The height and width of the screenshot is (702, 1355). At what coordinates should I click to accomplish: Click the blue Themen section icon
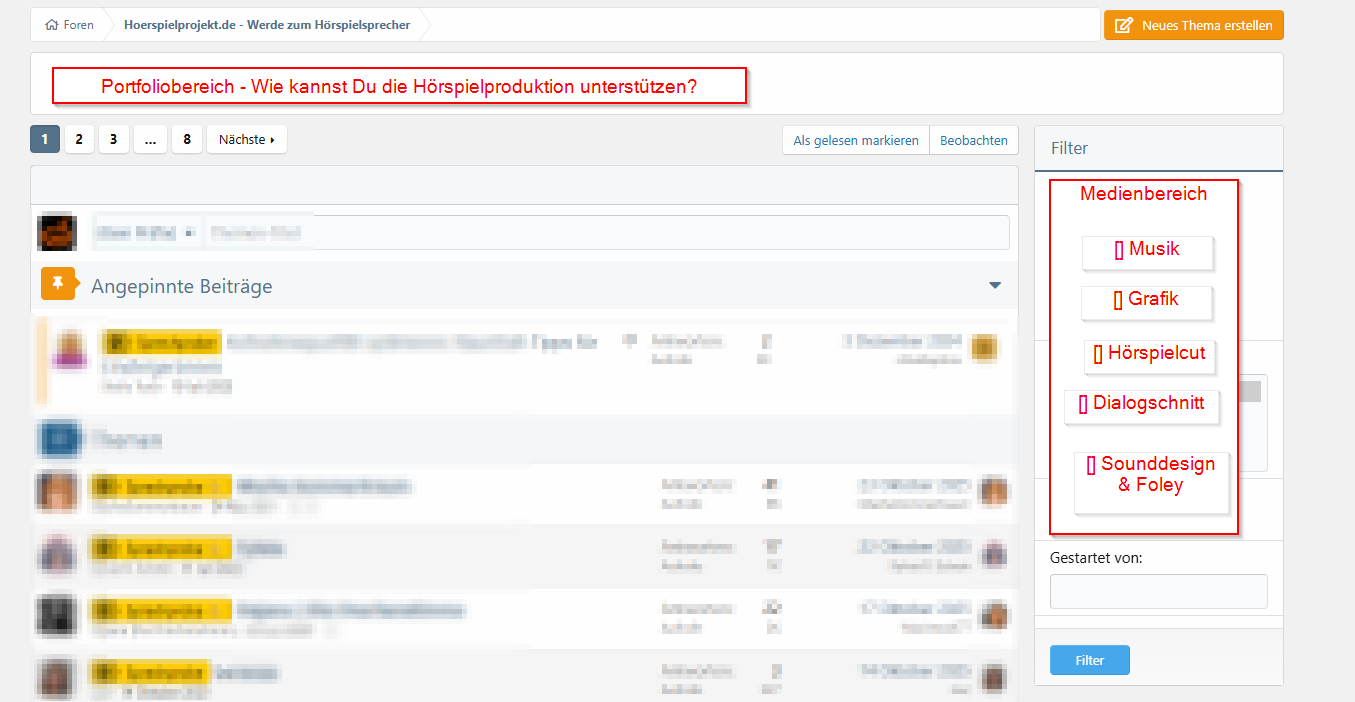pos(57,439)
